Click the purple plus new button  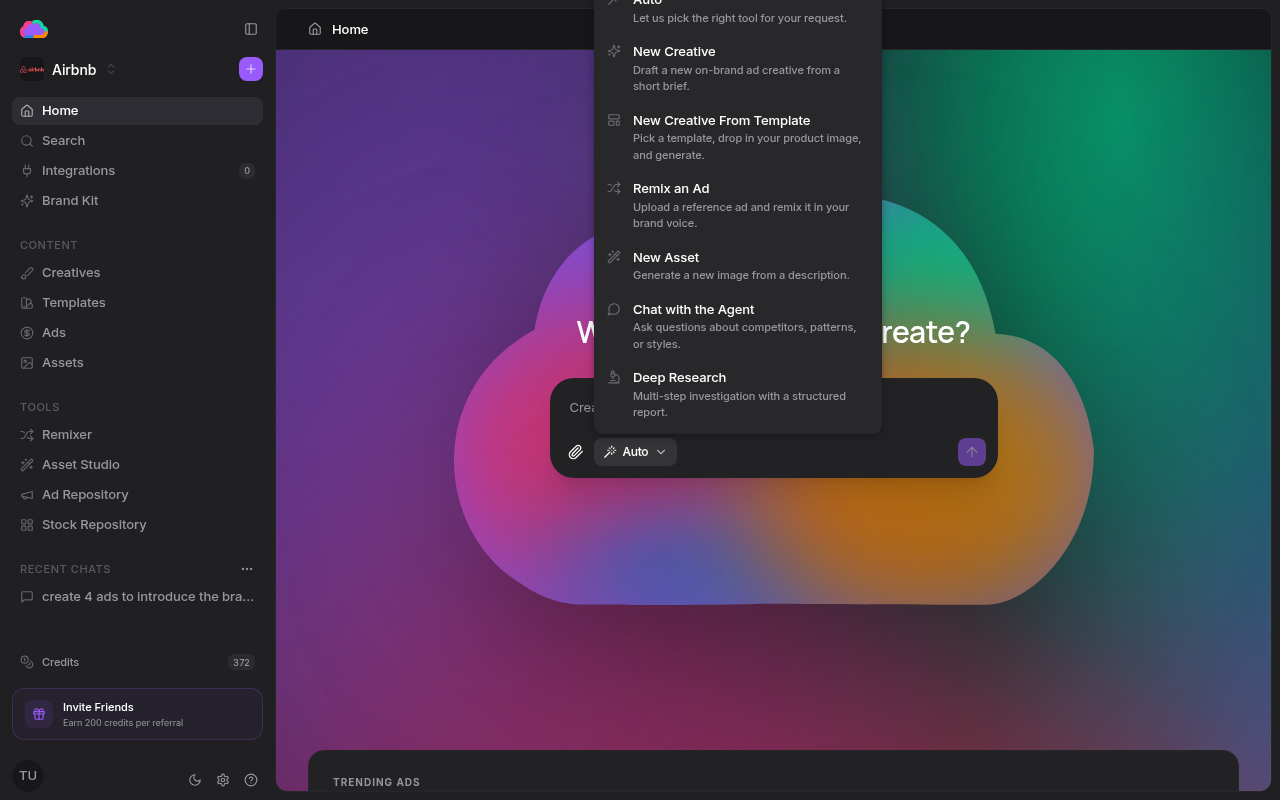tap(251, 69)
